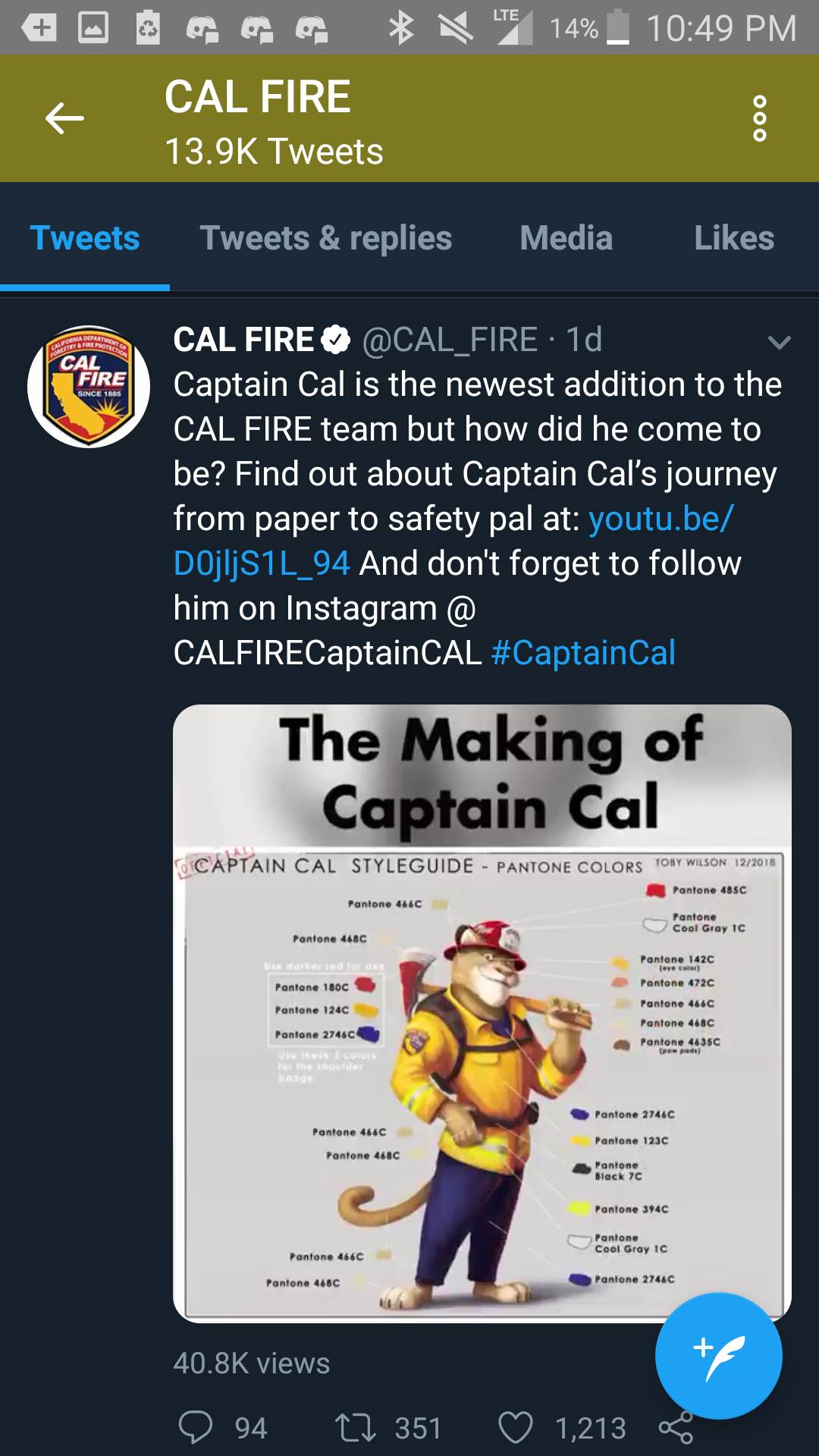The height and width of the screenshot is (1456, 819).
Task: Tap the #CaptainCal hashtag
Action: (584, 652)
